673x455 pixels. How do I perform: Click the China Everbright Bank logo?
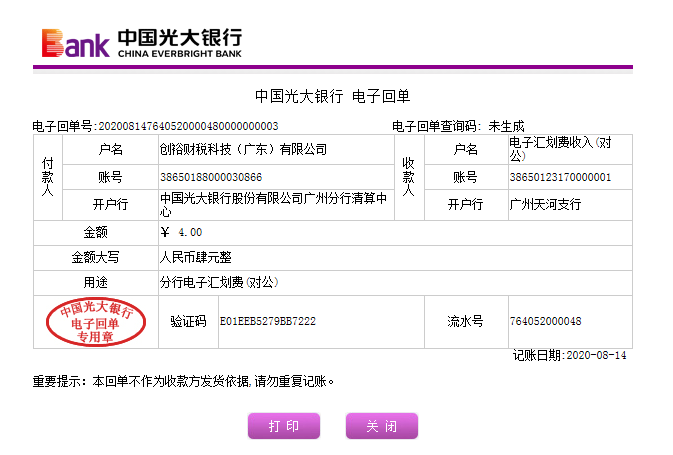coord(141,41)
